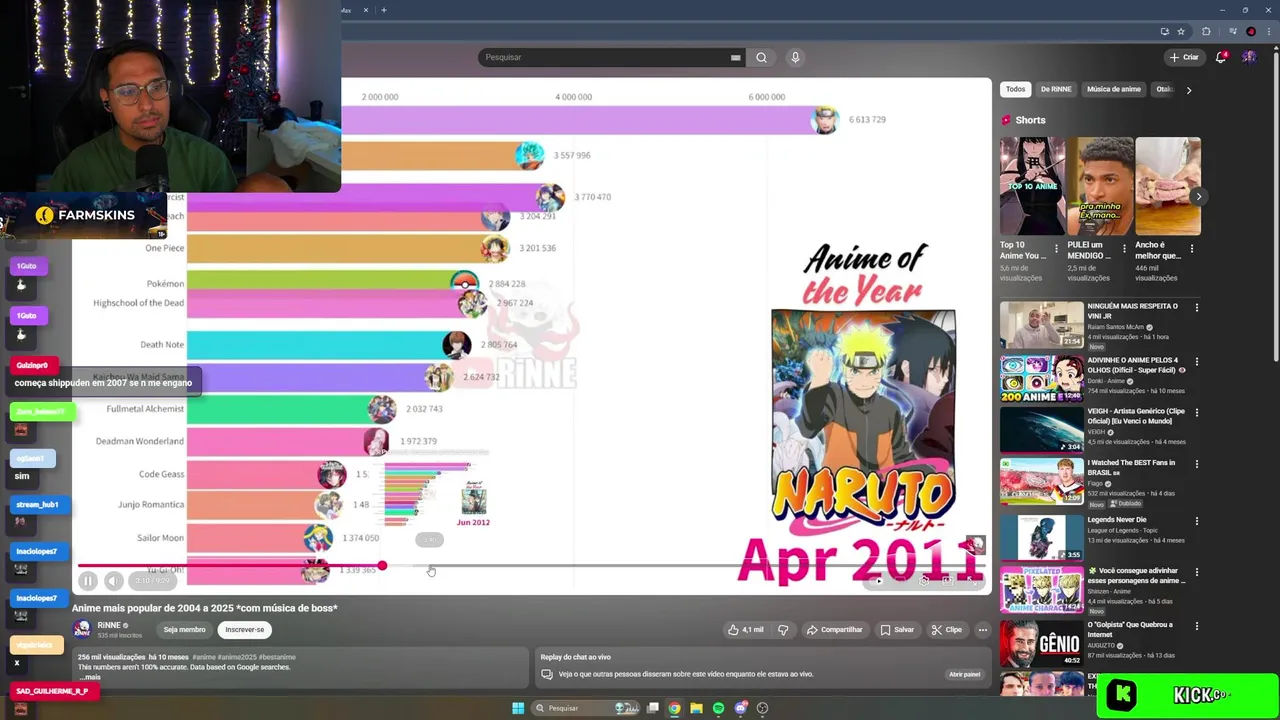
Task: Select the De RiNNE filter chip
Action: tap(1056, 89)
